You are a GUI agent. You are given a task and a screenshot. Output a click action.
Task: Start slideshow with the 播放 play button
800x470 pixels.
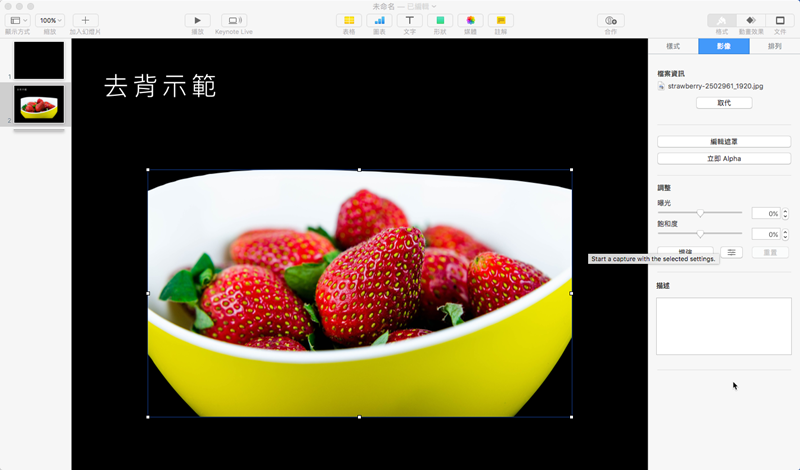click(197, 20)
